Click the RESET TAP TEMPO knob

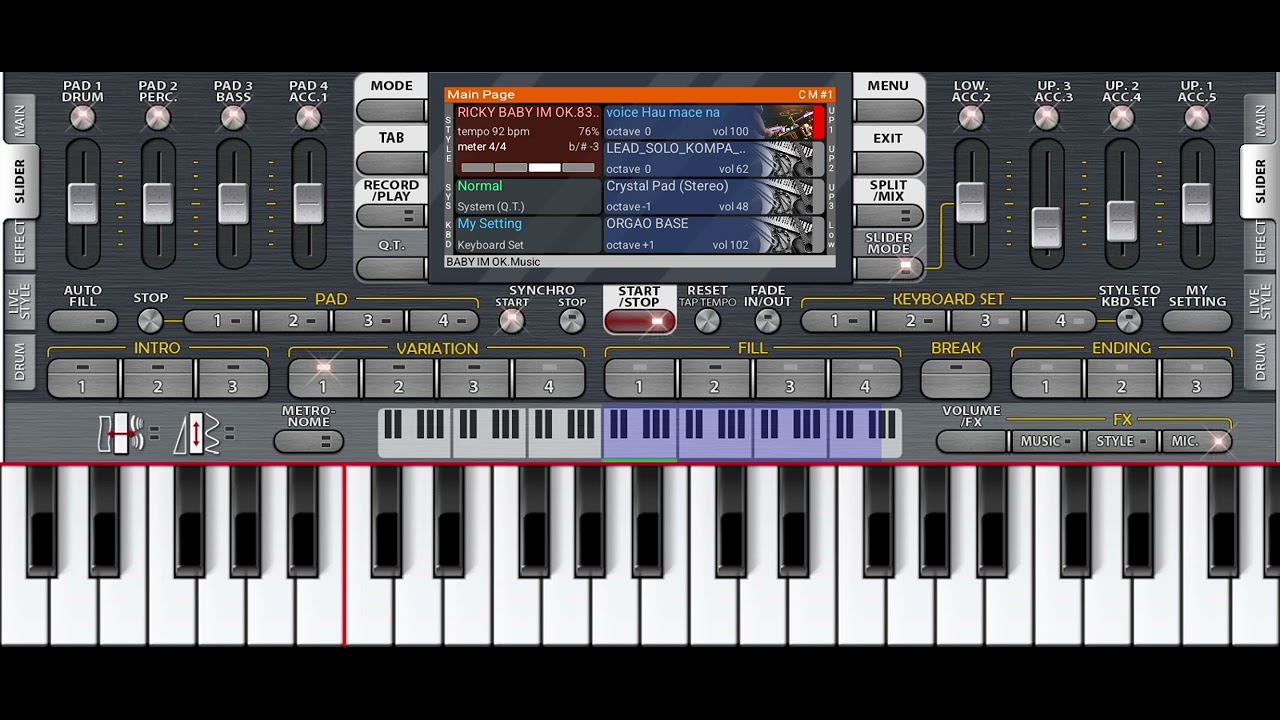point(707,321)
